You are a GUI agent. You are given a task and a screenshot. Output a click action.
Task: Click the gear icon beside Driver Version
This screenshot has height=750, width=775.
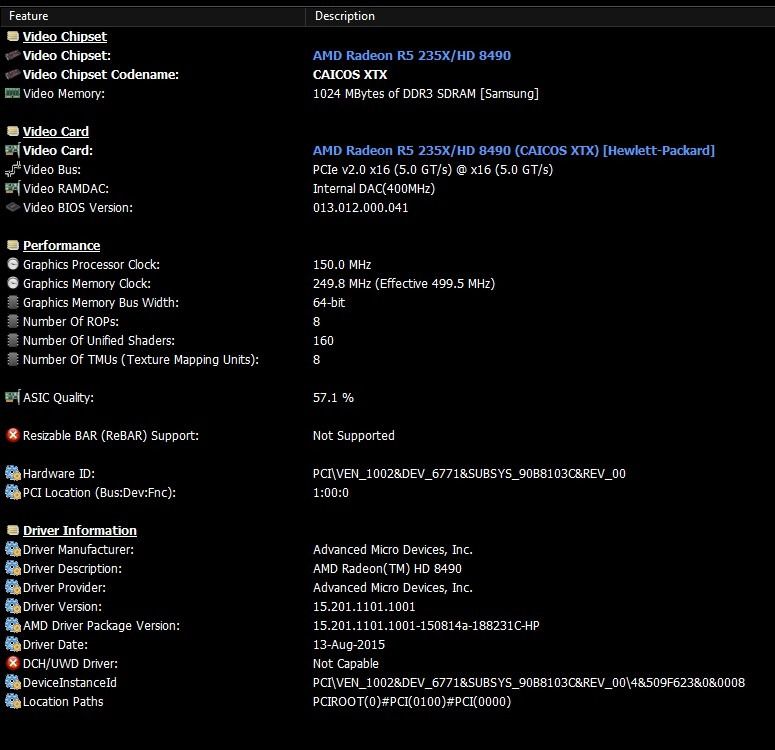(13, 606)
